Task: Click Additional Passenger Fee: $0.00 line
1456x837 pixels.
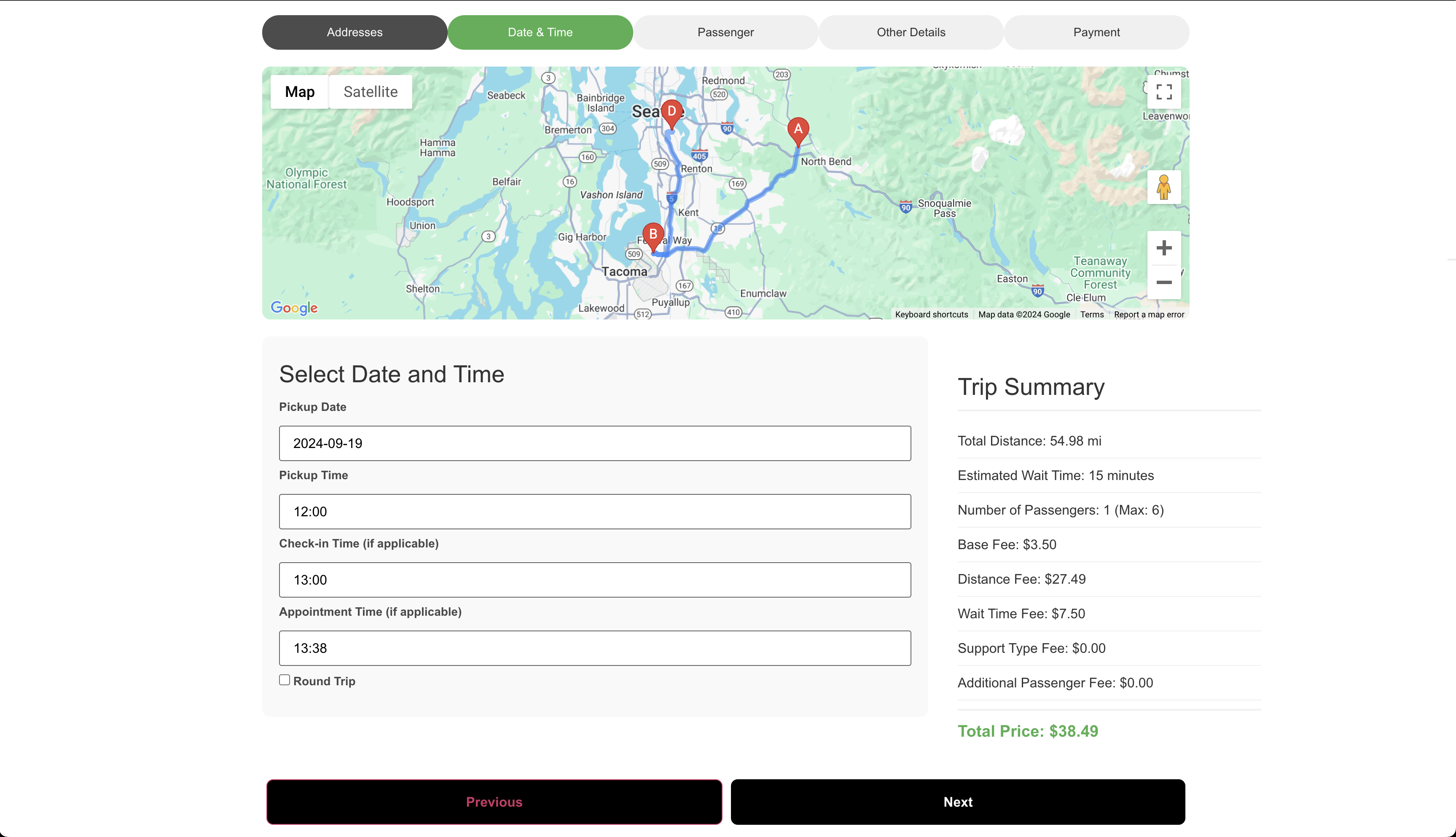Action: pyautogui.click(x=1055, y=682)
